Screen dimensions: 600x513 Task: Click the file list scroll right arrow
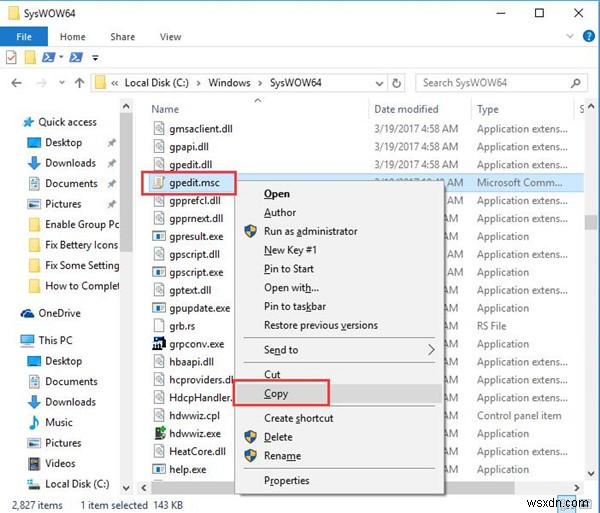576,488
